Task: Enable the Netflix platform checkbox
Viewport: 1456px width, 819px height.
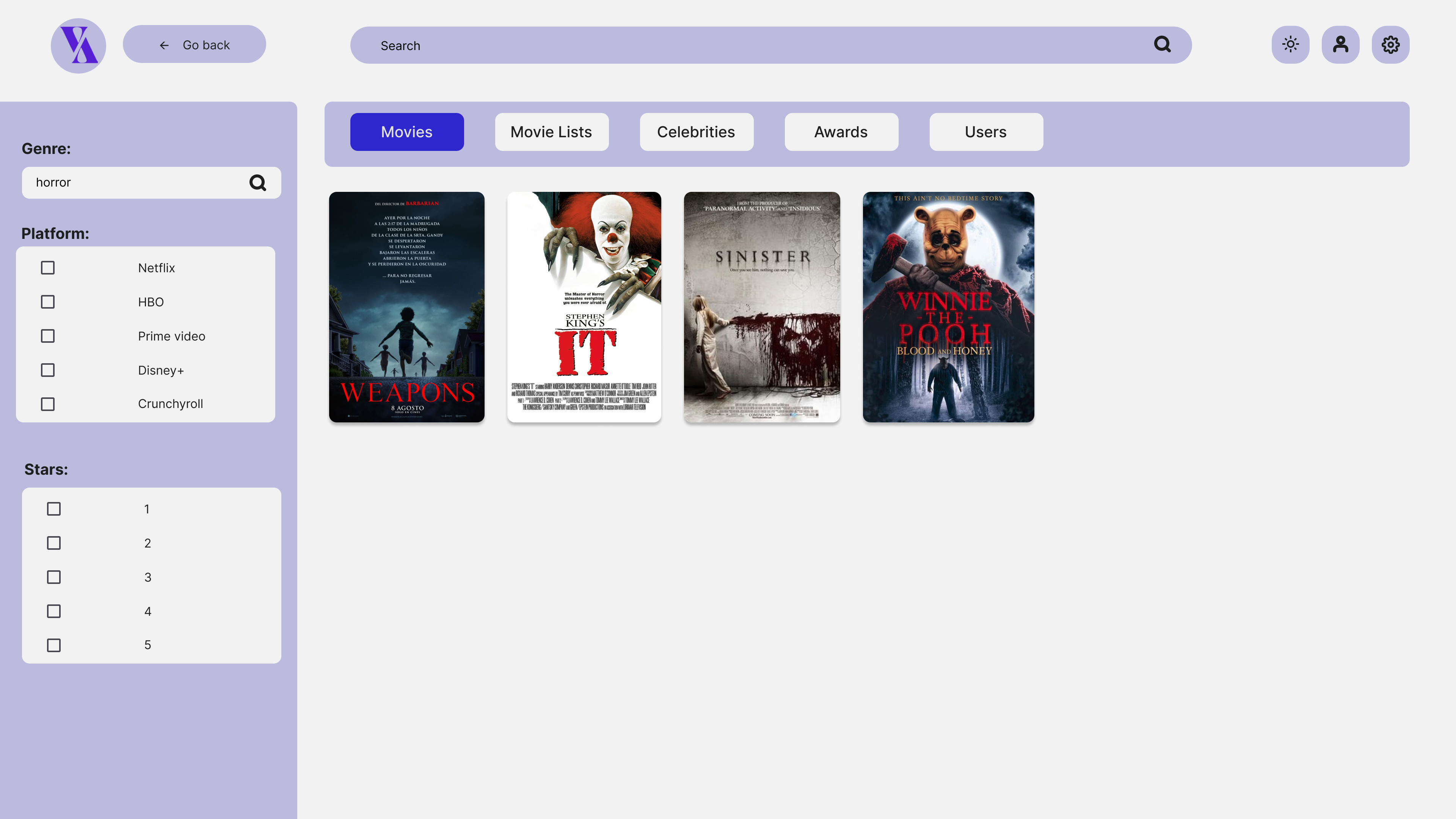Action: pyautogui.click(x=47, y=267)
